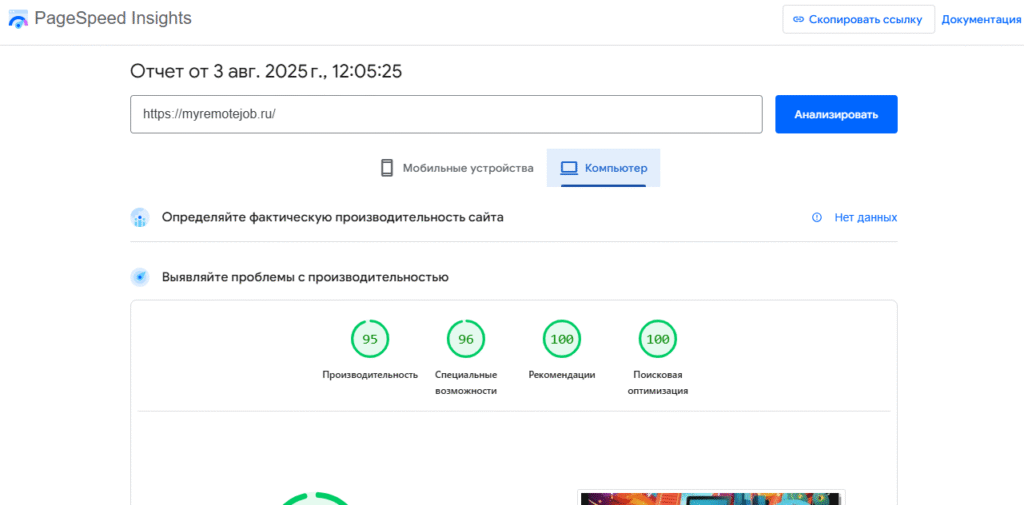Click the link icon in Скопировать ссылку
Viewport: 1024px width, 505px height.
tap(799, 19)
